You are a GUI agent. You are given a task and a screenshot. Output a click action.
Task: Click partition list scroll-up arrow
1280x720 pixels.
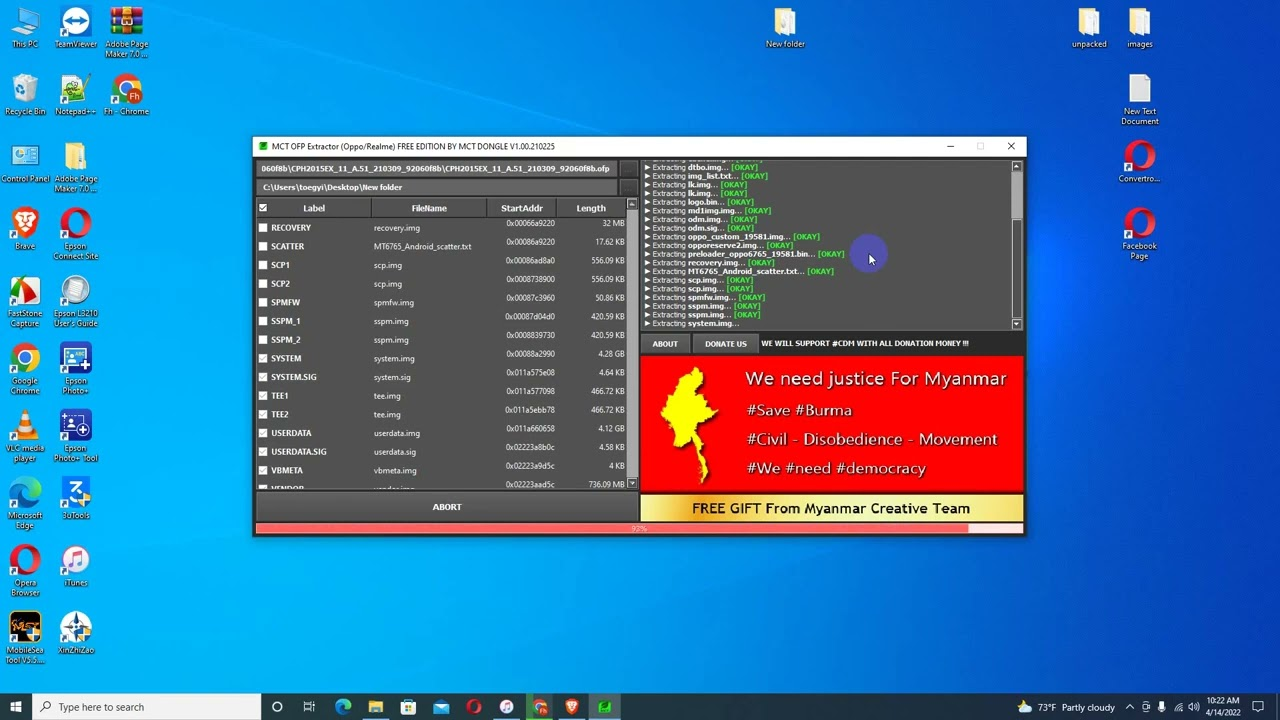point(632,204)
